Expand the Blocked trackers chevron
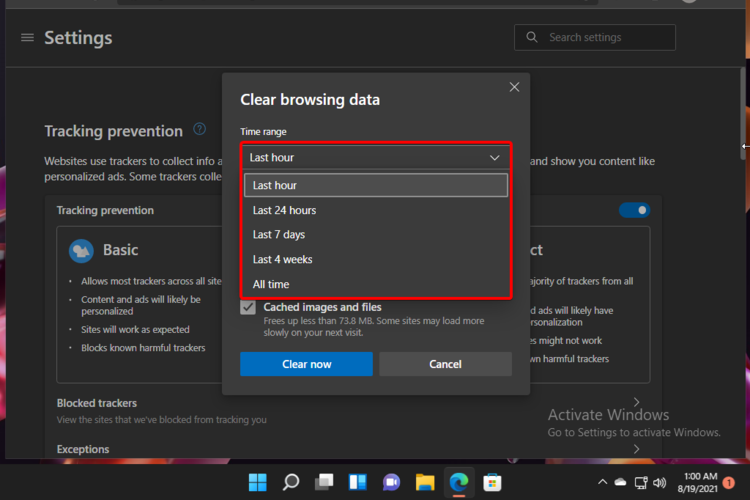The width and height of the screenshot is (750, 500). tap(636, 402)
